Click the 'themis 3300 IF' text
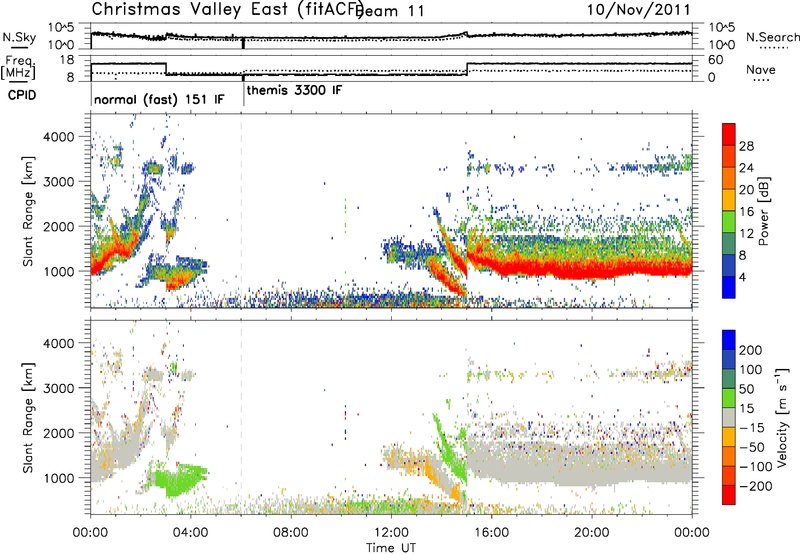Image resolution: width=800 pixels, height=554 pixels. (x=294, y=90)
